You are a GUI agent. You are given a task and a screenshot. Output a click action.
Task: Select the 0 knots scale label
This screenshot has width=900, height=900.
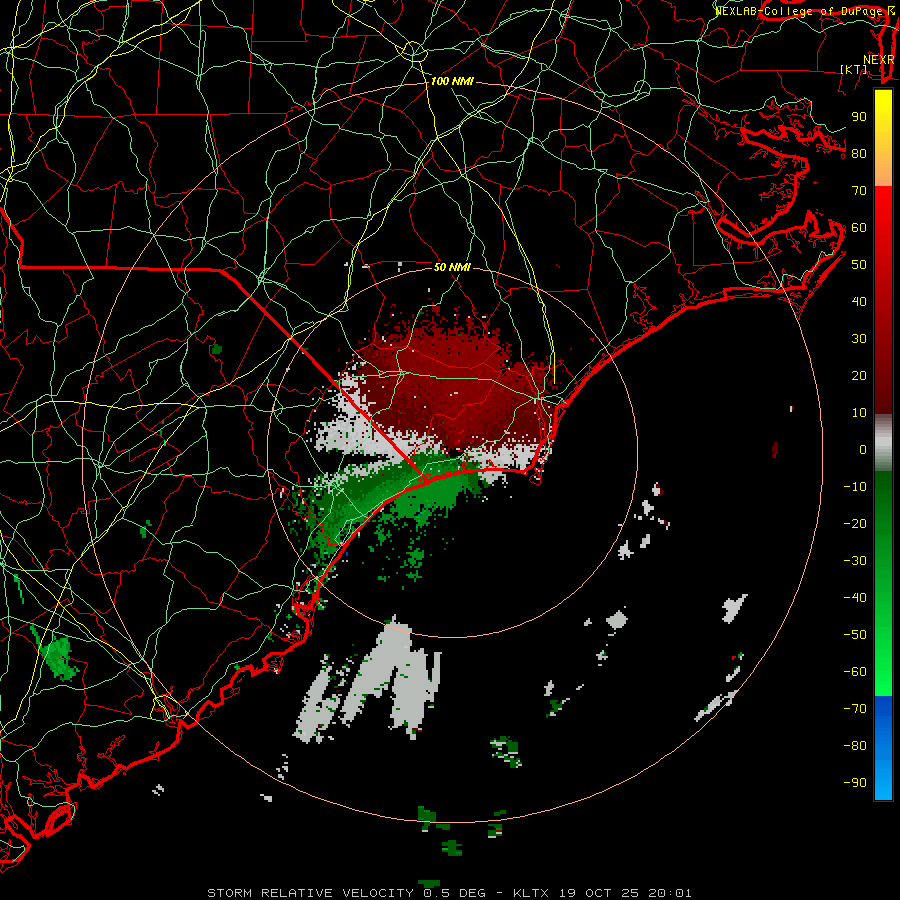pos(863,450)
